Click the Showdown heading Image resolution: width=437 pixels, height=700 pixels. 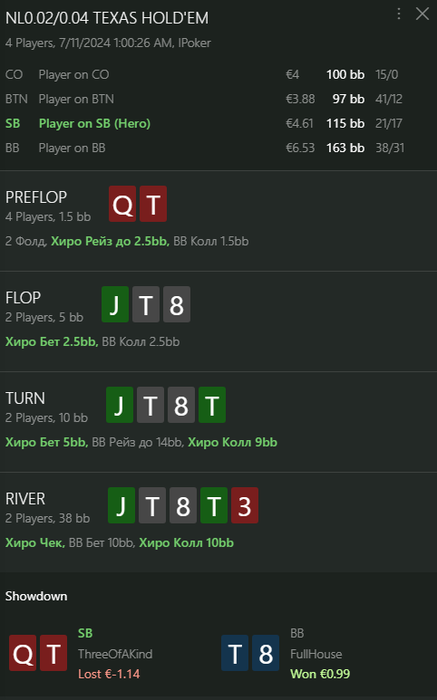(36, 596)
